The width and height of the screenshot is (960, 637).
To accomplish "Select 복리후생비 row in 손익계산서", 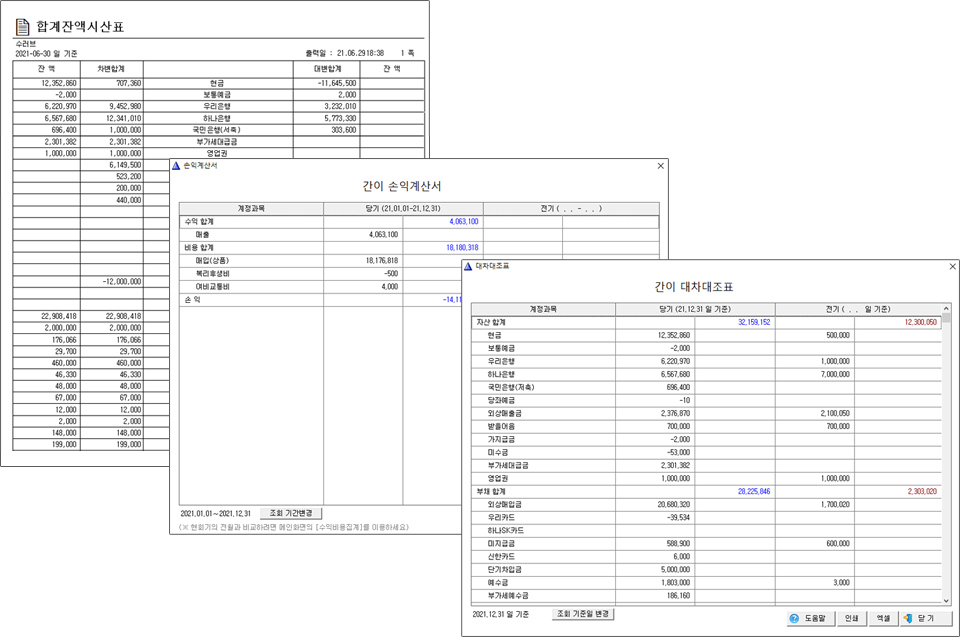I will click(321, 274).
